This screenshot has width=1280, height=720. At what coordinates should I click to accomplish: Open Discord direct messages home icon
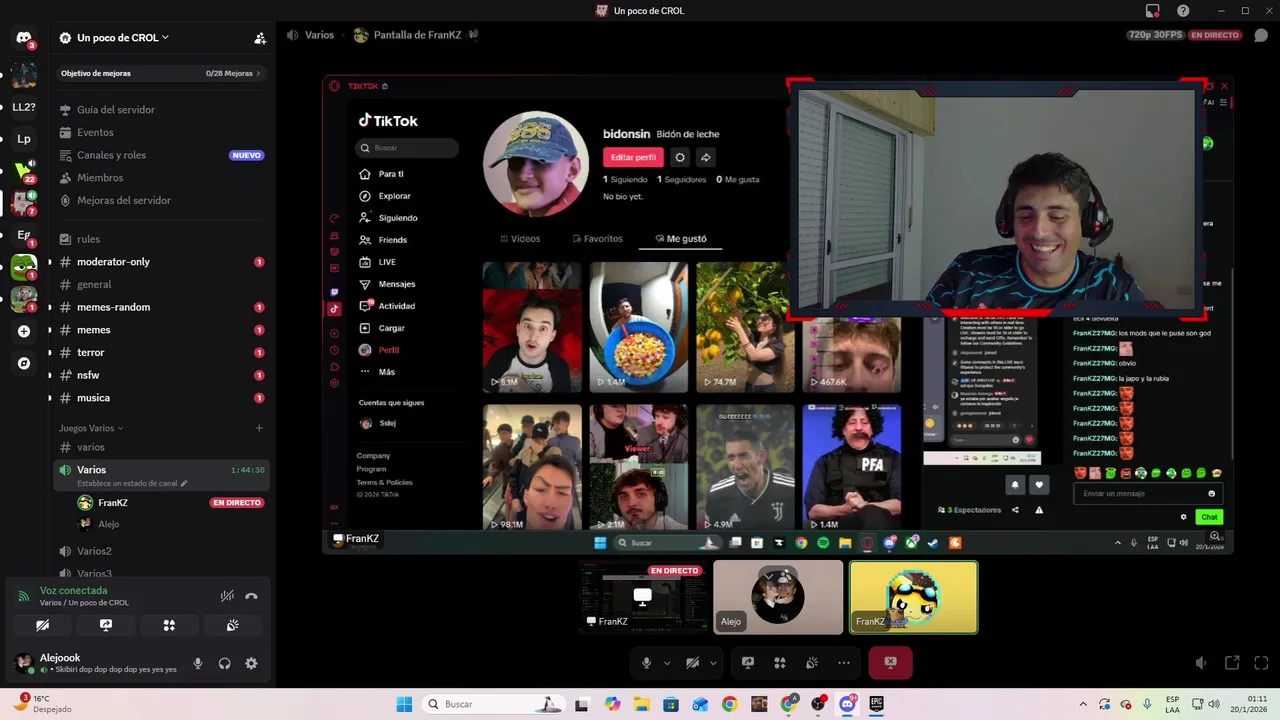[x=24, y=38]
